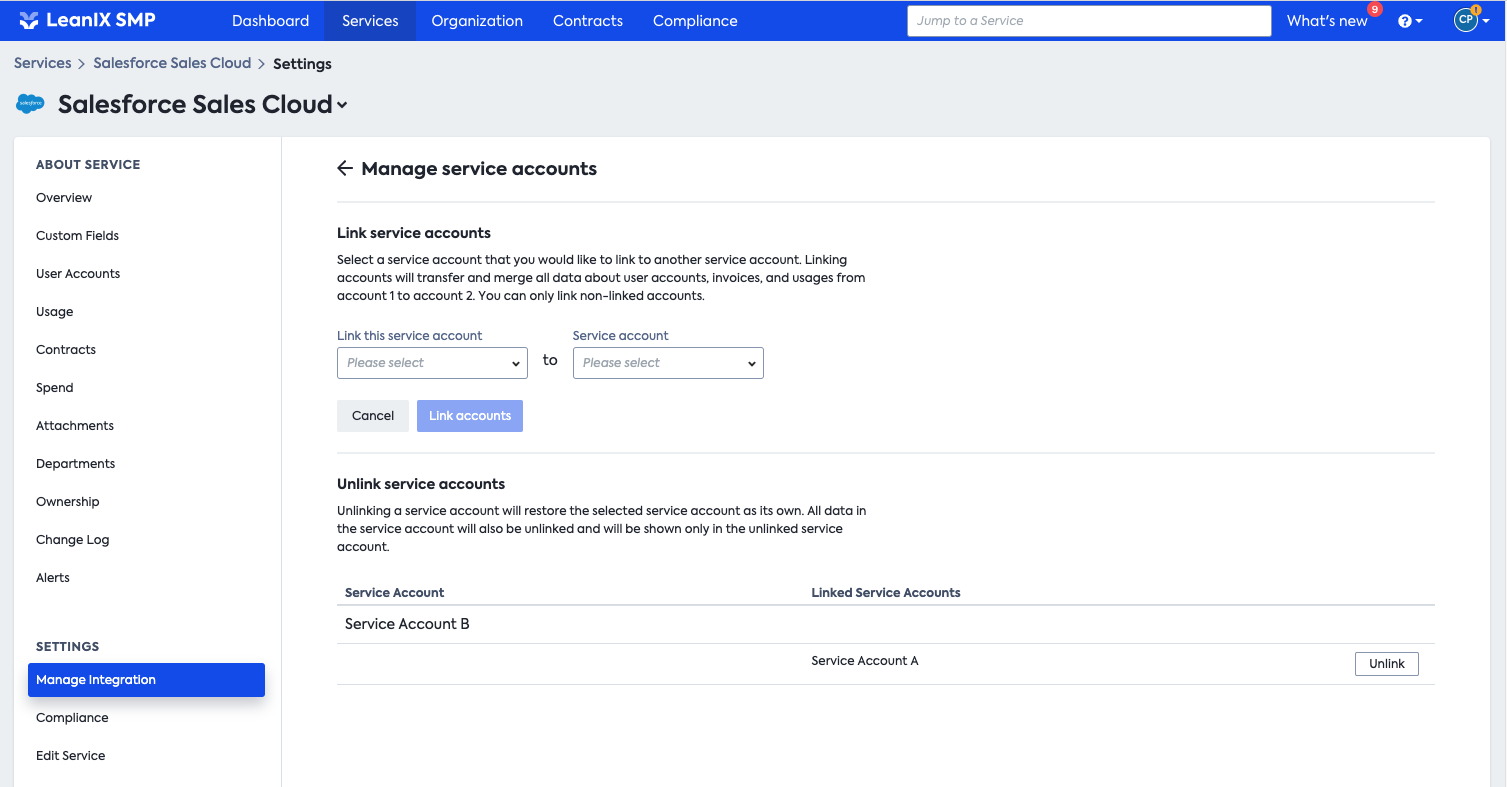This screenshot has height=787, width=1507.
Task: Focus the 'Jump to a Service' search field
Action: pos(1089,21)
